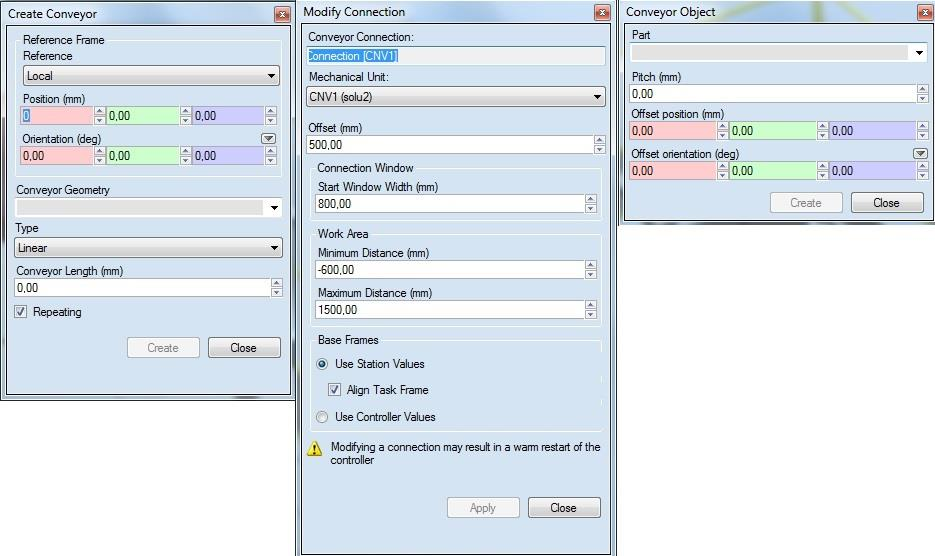Select Use Station Values radio button
This screenshot has width=935, height=556.
[x=322, y=364]
